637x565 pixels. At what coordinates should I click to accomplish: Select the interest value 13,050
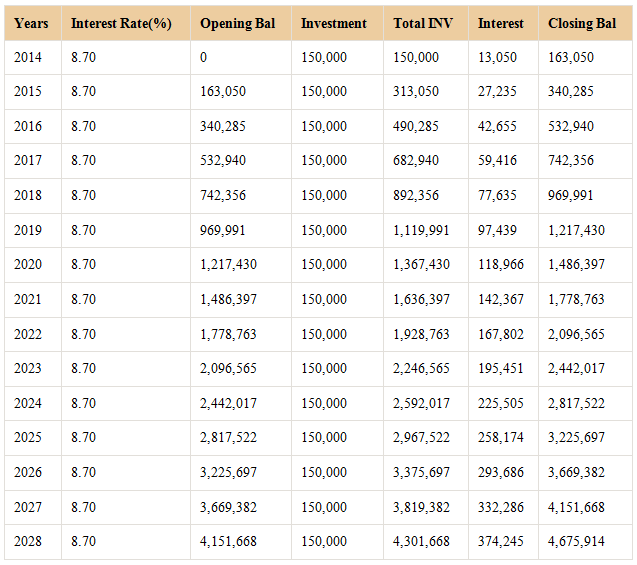click(x=498, y=58)
